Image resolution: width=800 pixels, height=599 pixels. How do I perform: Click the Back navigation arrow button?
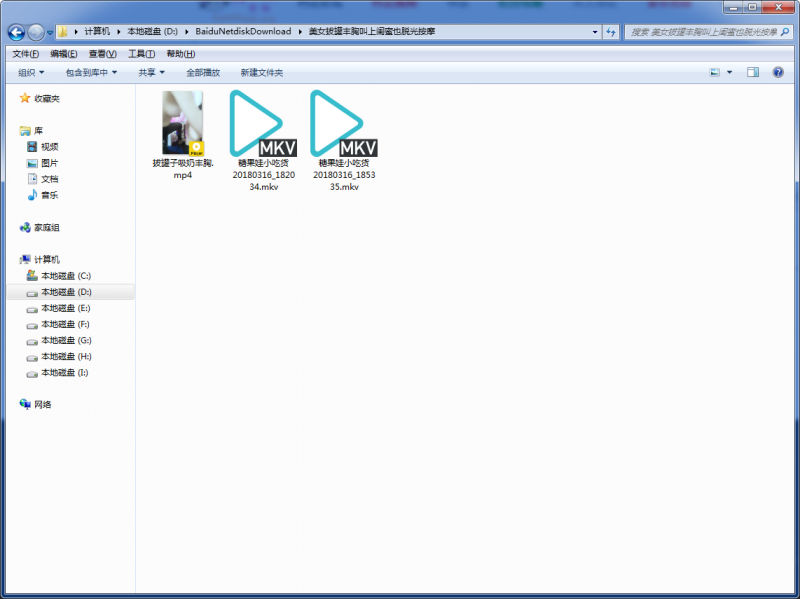click(x=17, y=32)
